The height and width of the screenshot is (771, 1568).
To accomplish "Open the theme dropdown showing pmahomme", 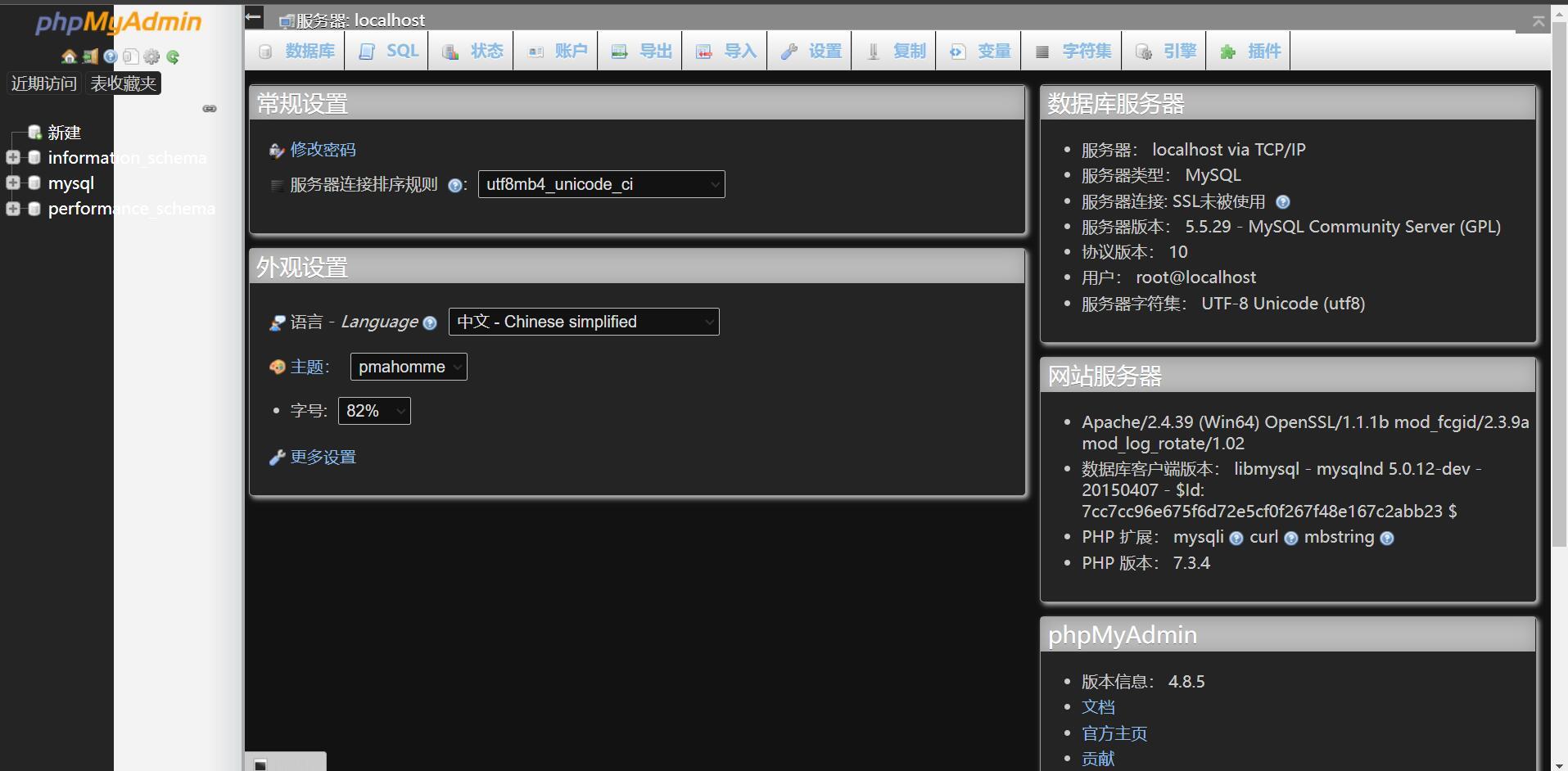I will [409, 367].
